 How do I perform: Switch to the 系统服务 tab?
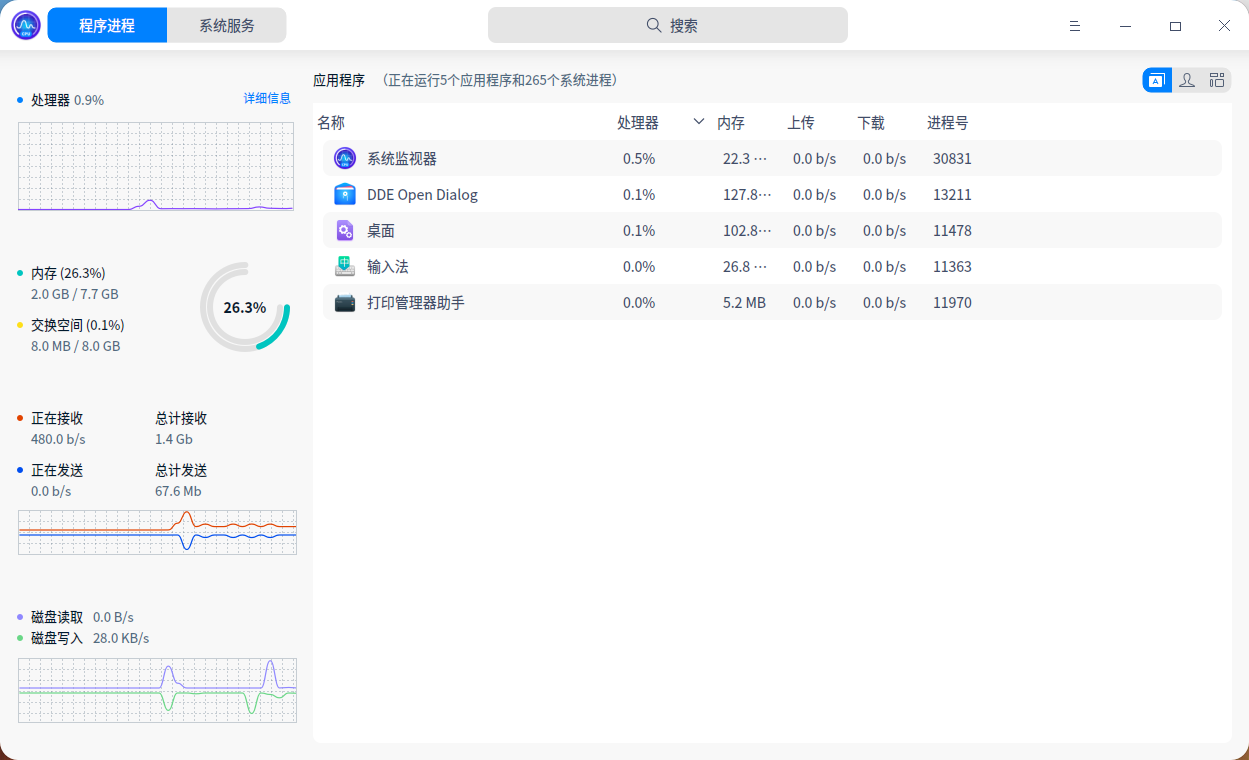pyautogui.click(x=227, y=24)
